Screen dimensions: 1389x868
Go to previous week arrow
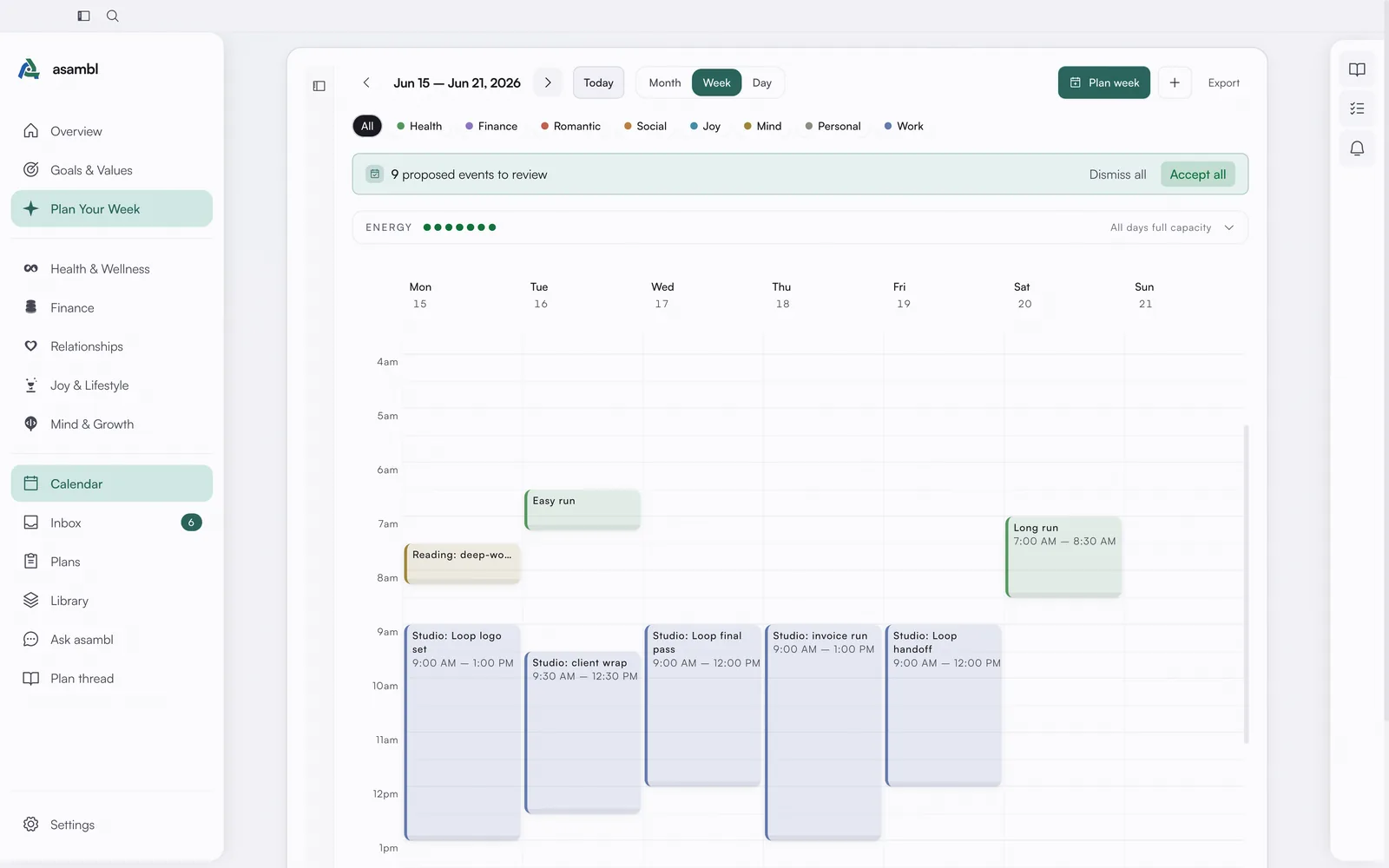tap(366, 82)
